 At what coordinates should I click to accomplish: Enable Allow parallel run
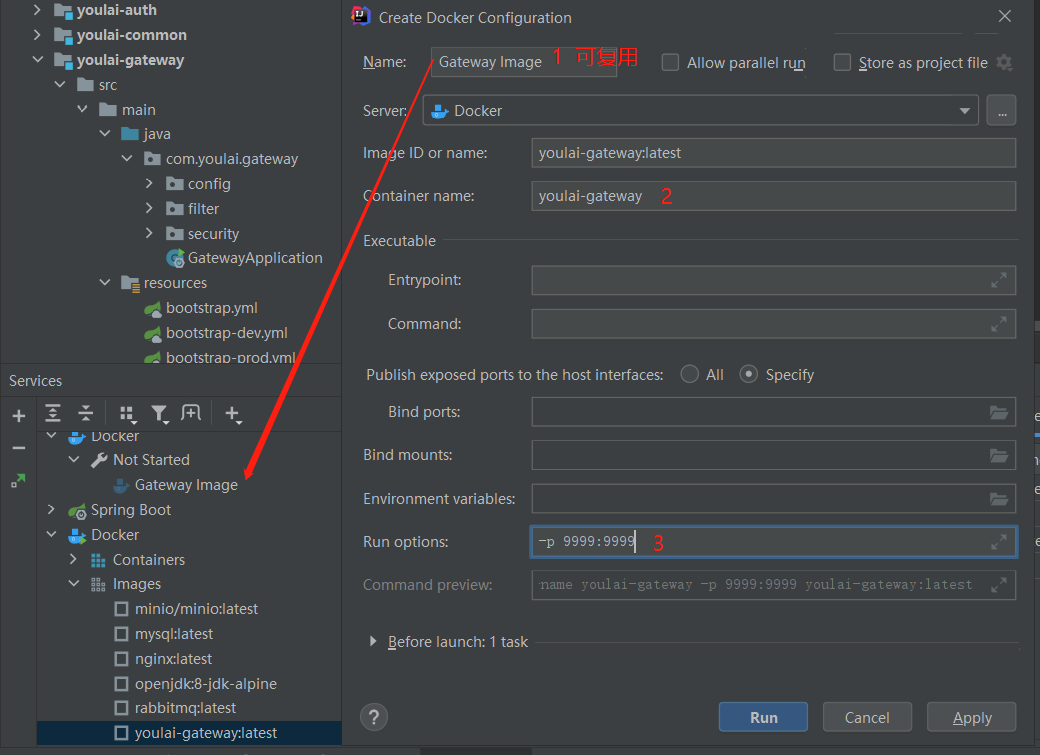[x=671, y=62]
